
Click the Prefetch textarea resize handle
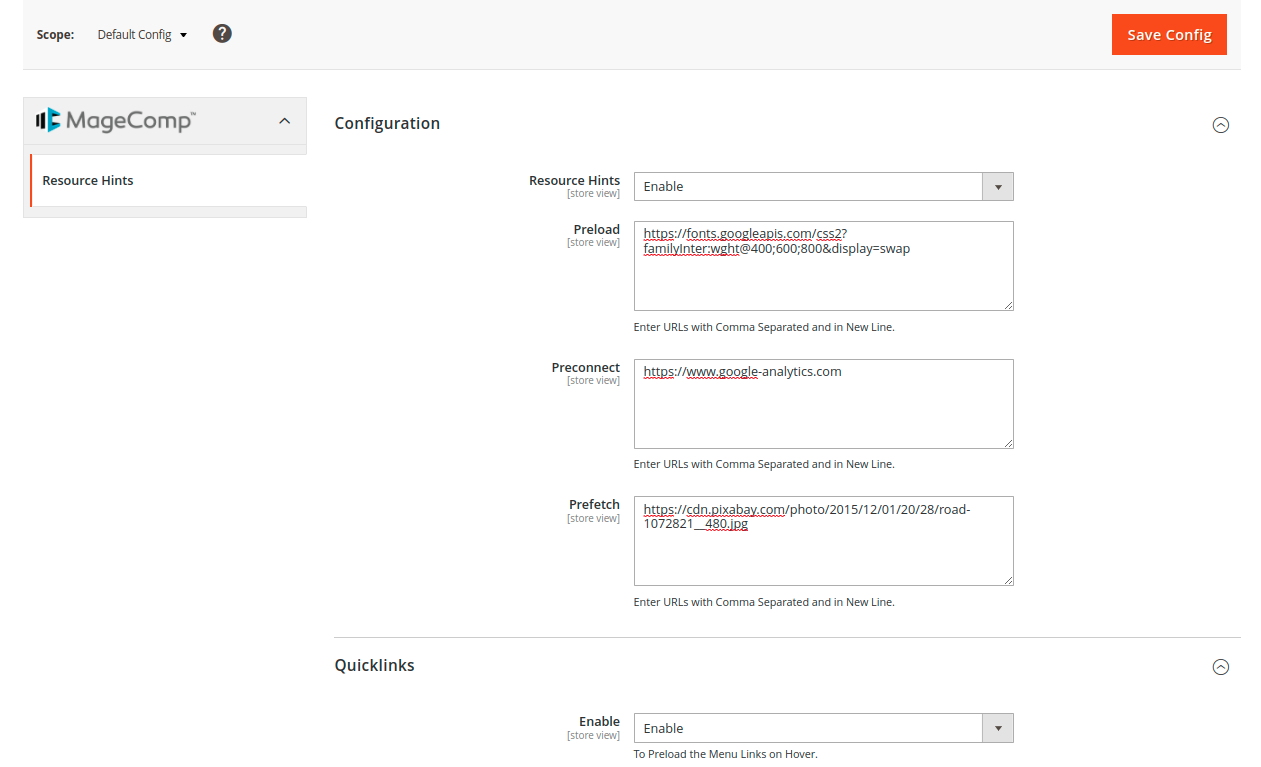point(1007,579)
